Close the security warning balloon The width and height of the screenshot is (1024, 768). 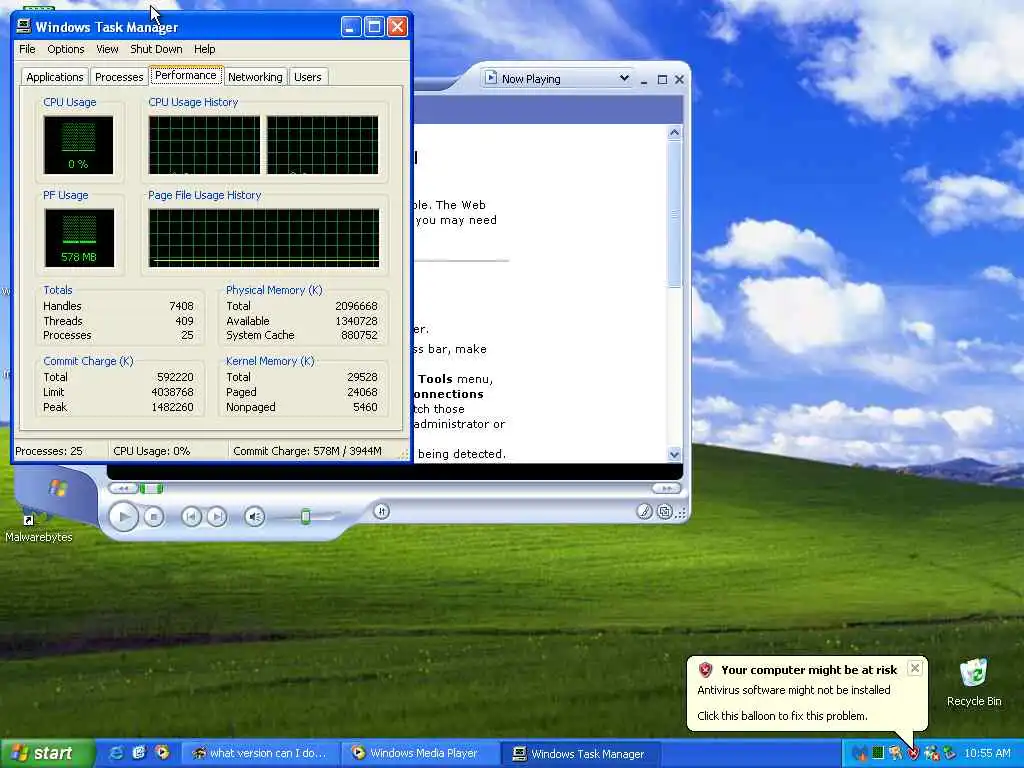click(915, 668)
